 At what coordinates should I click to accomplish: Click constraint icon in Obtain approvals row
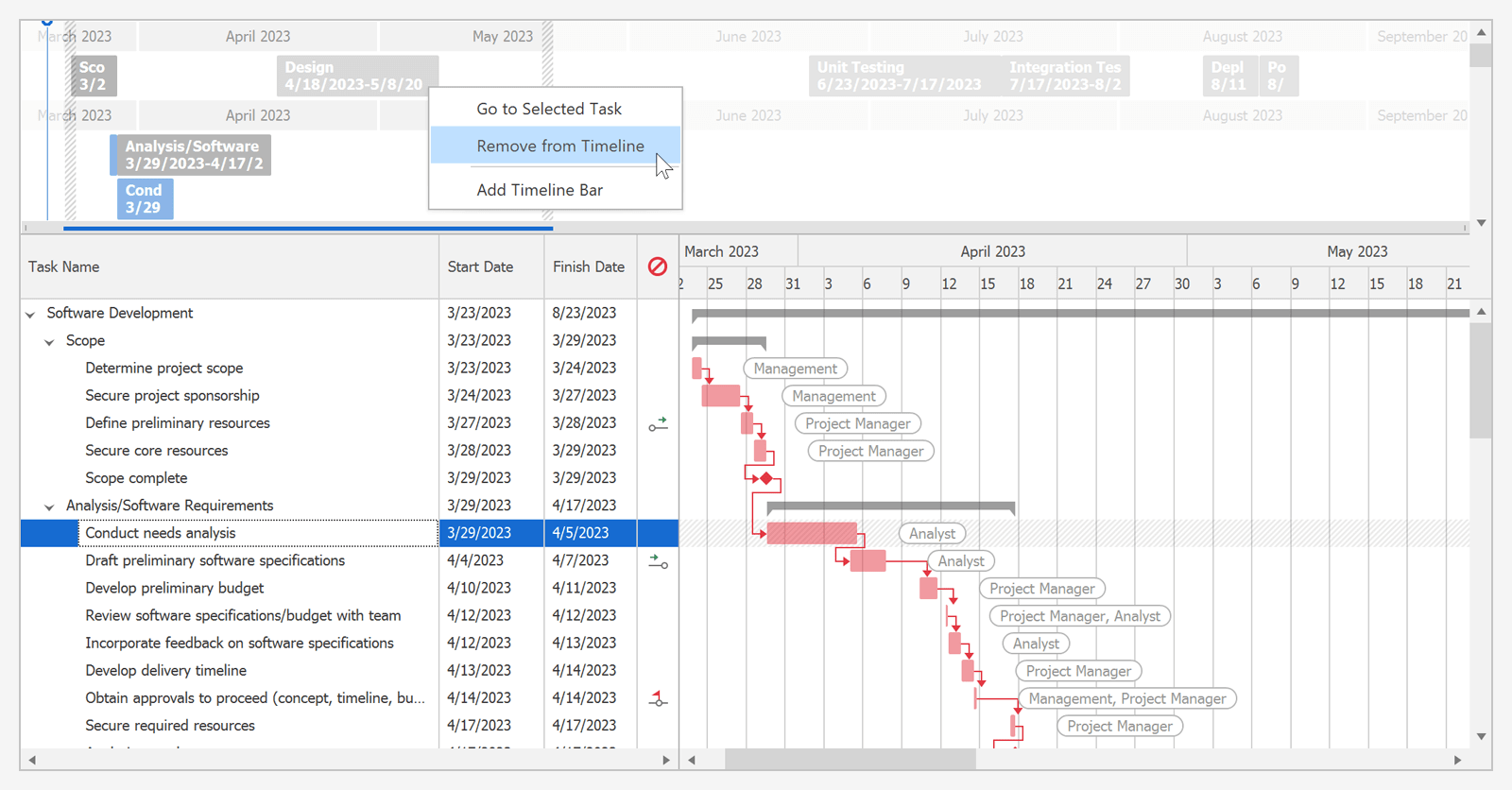point(658,699)
